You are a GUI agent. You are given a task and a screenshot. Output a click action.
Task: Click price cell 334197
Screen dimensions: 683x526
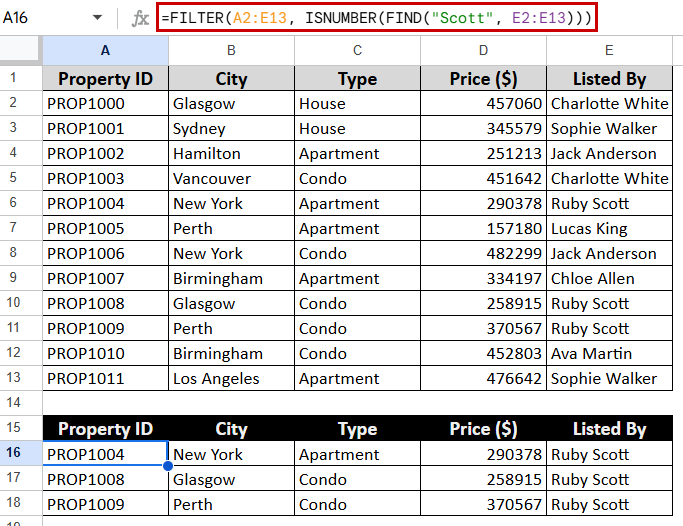click(x=483, y=278)
